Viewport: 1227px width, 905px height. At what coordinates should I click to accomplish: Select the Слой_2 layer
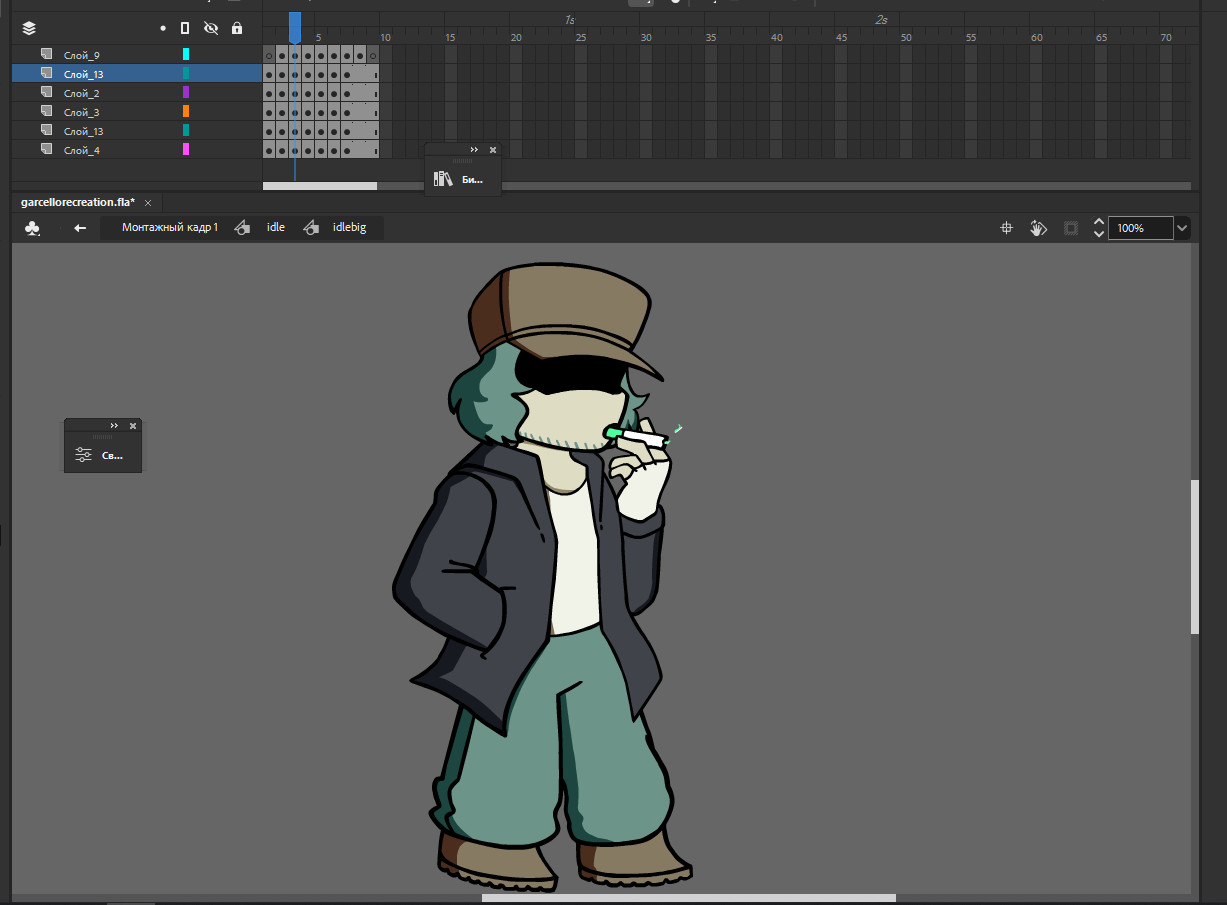click(x=82, y=92)
